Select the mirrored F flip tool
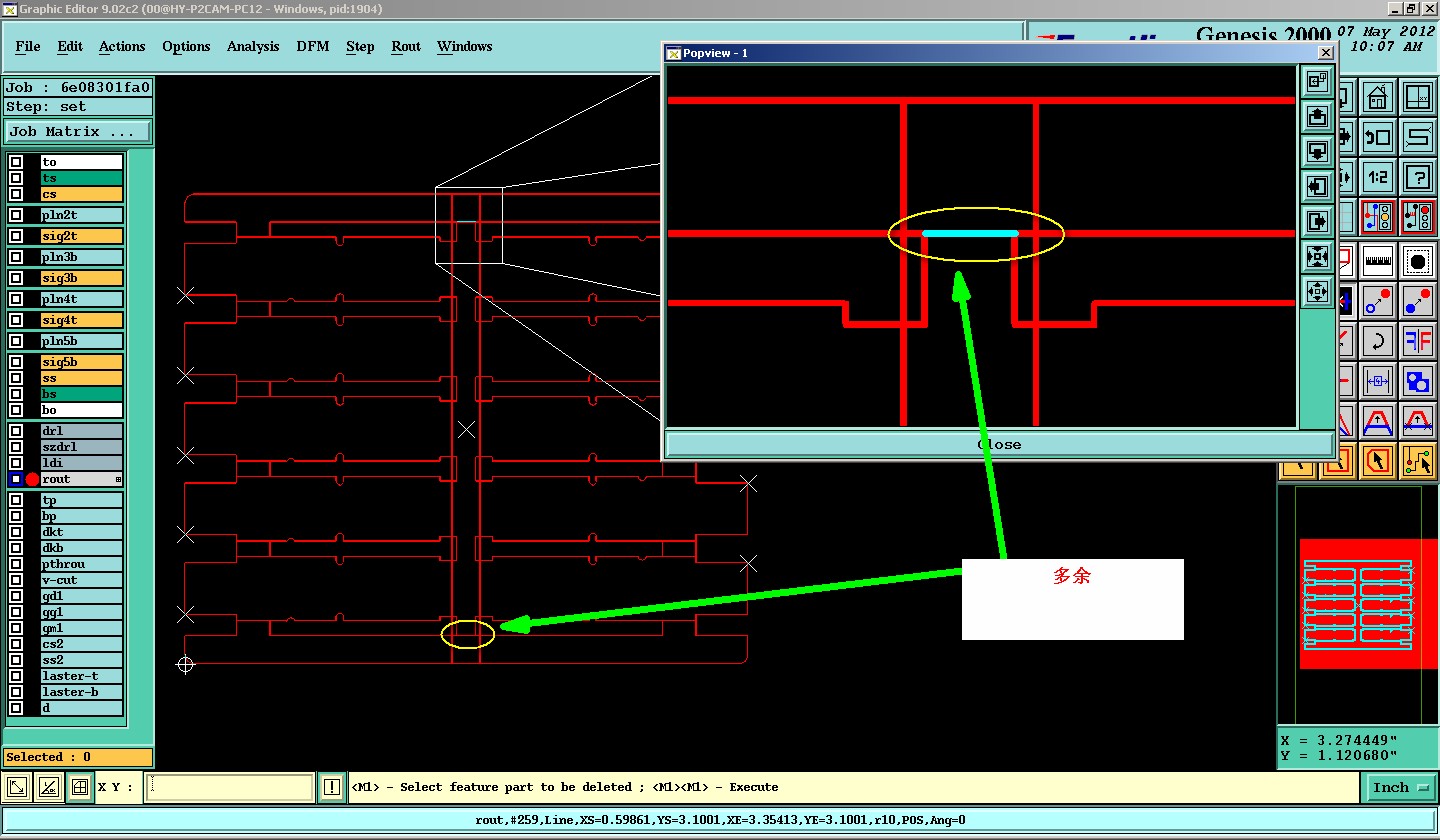 tap(1417, 340)
